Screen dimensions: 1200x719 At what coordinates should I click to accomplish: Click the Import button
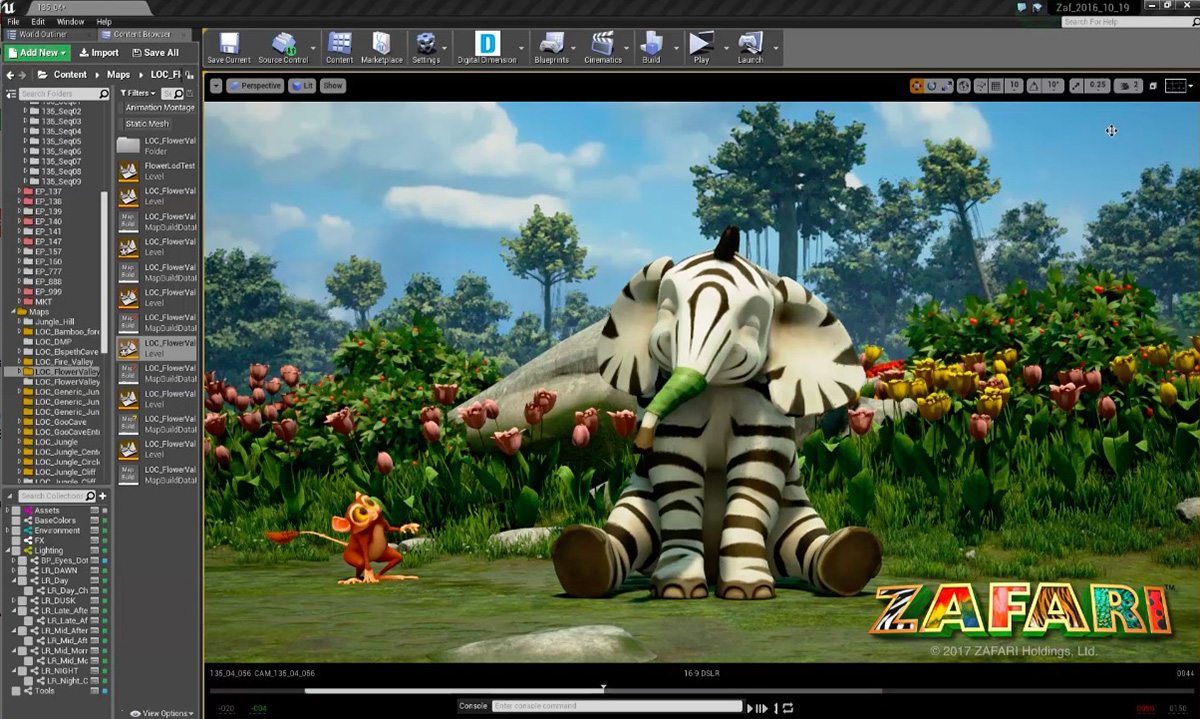tap(99, 53)
